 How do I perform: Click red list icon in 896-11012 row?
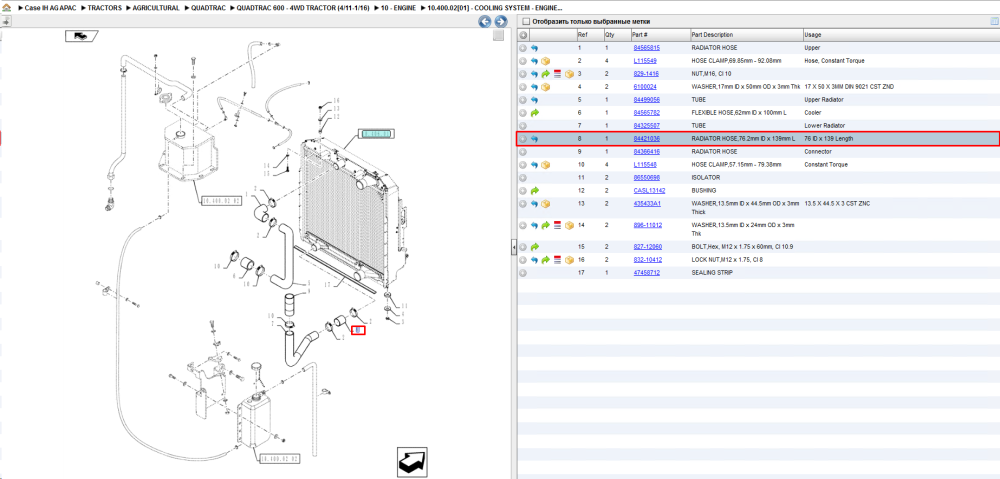(x=557, y=225)
